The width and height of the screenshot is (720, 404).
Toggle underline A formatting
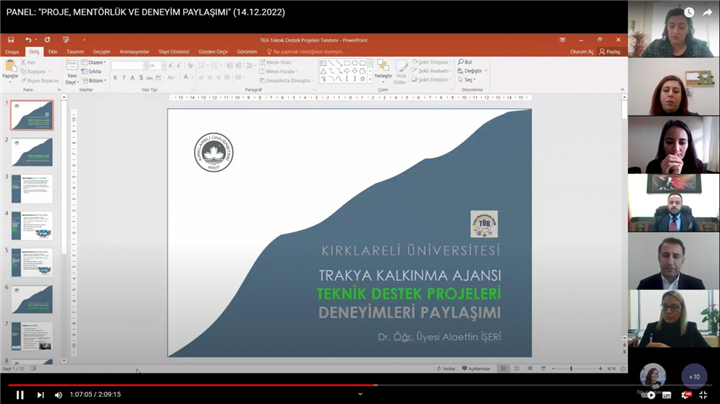[132, 78]
